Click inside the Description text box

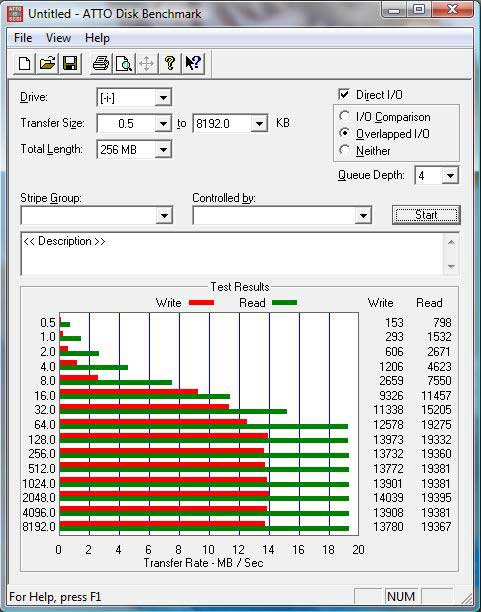(x=232, y=254)
